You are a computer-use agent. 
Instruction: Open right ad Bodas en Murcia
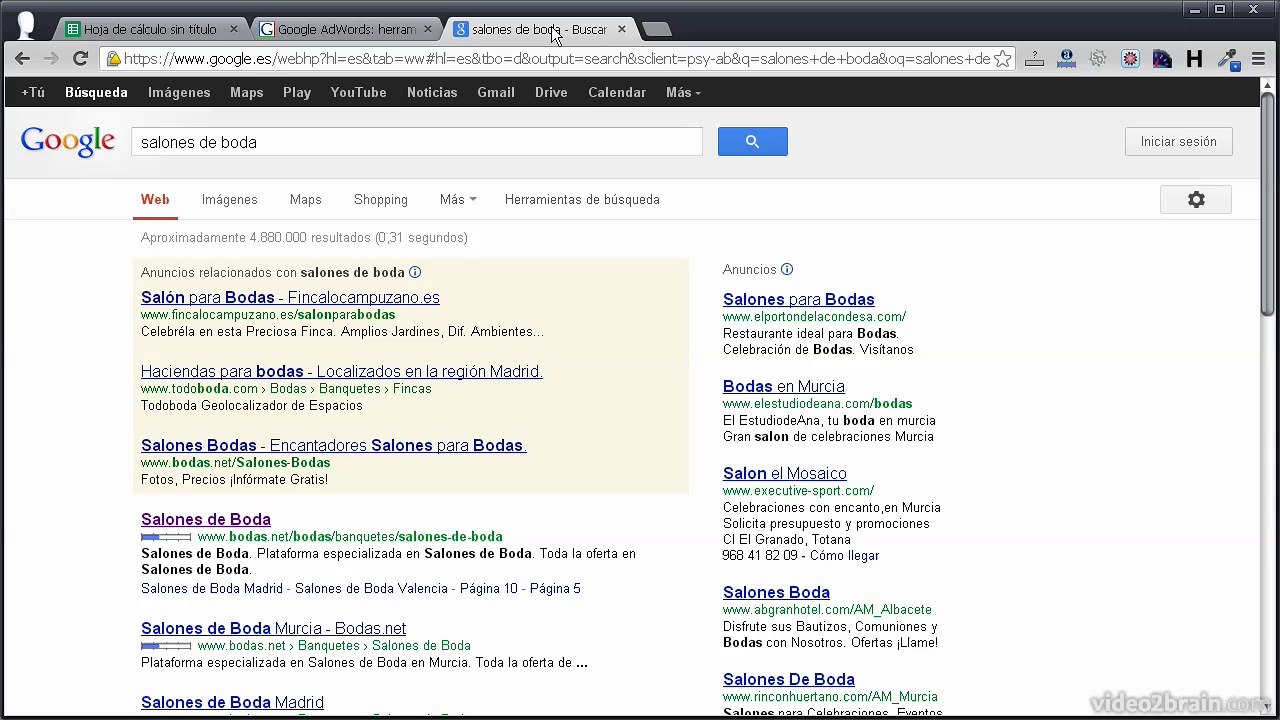pyautogui.click(x=784, y=387)
